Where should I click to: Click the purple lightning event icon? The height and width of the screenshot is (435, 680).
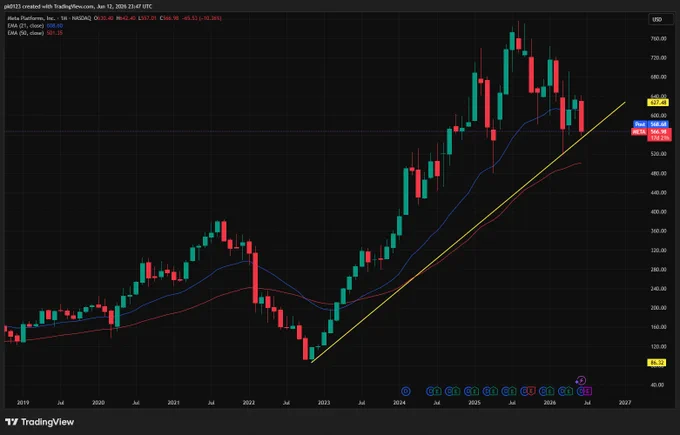pos(582,380)
